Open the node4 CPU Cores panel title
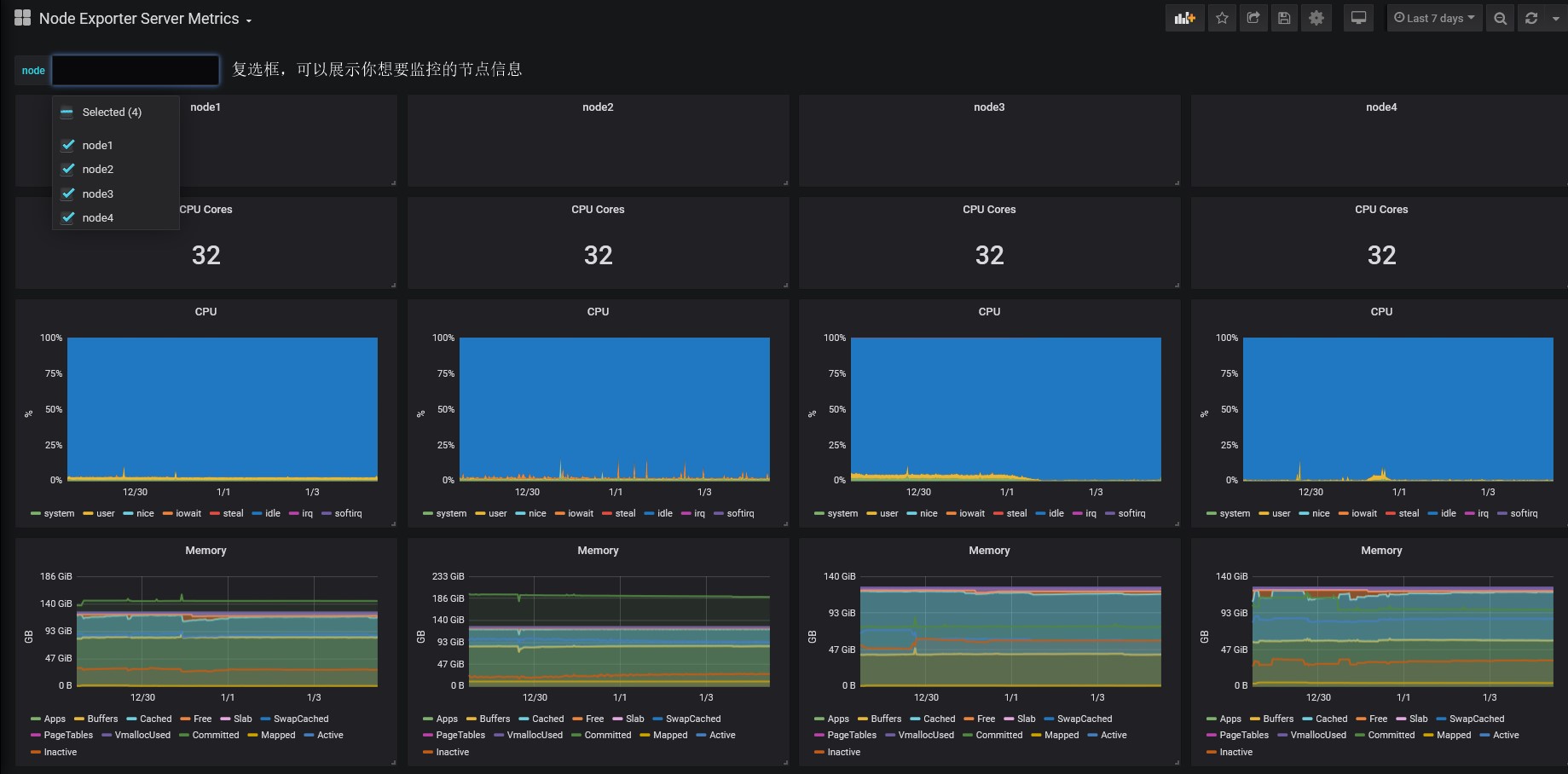This screenshot has width=1568, height=774. 1381,209
